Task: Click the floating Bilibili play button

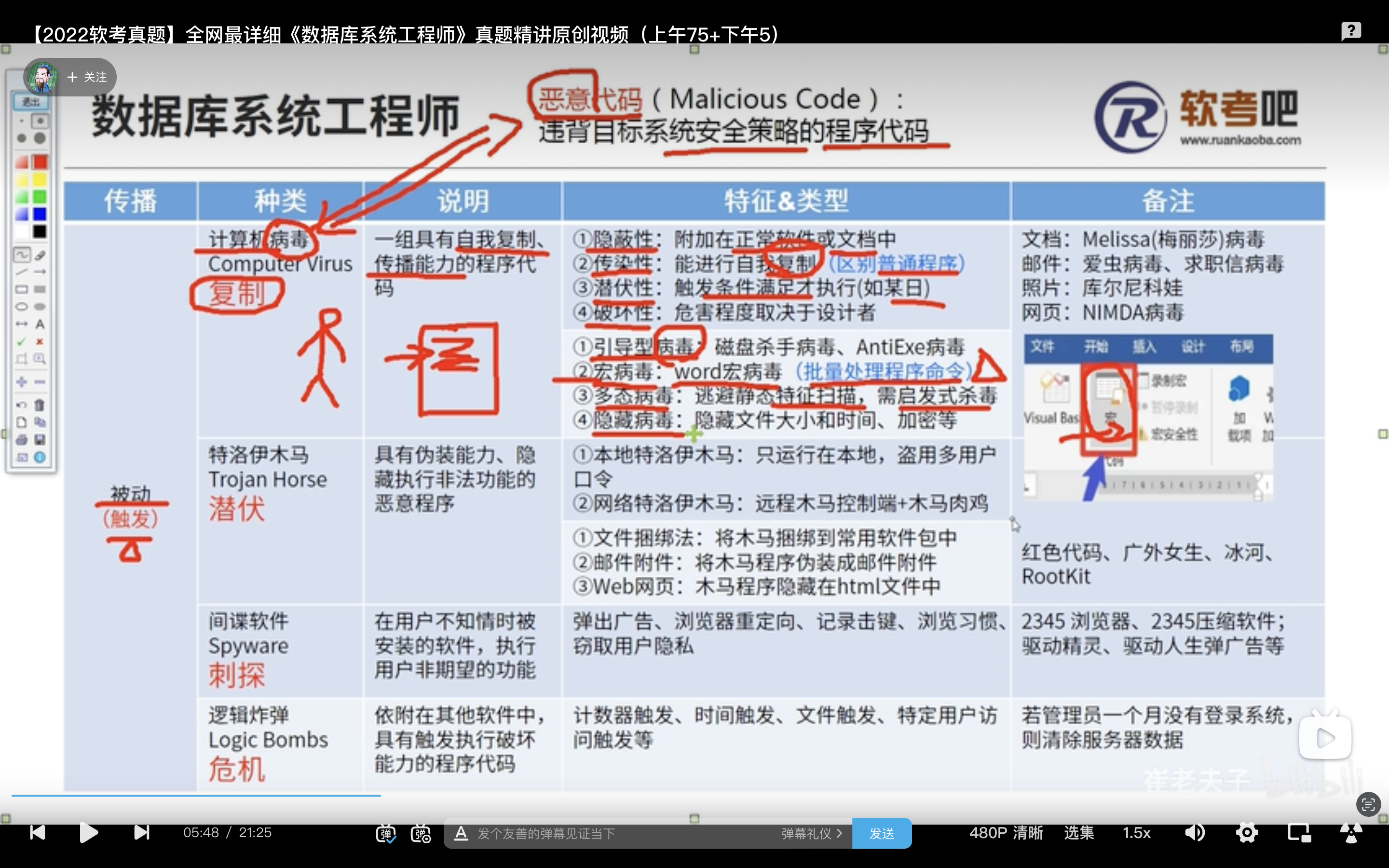Action: coord(1325,736)
